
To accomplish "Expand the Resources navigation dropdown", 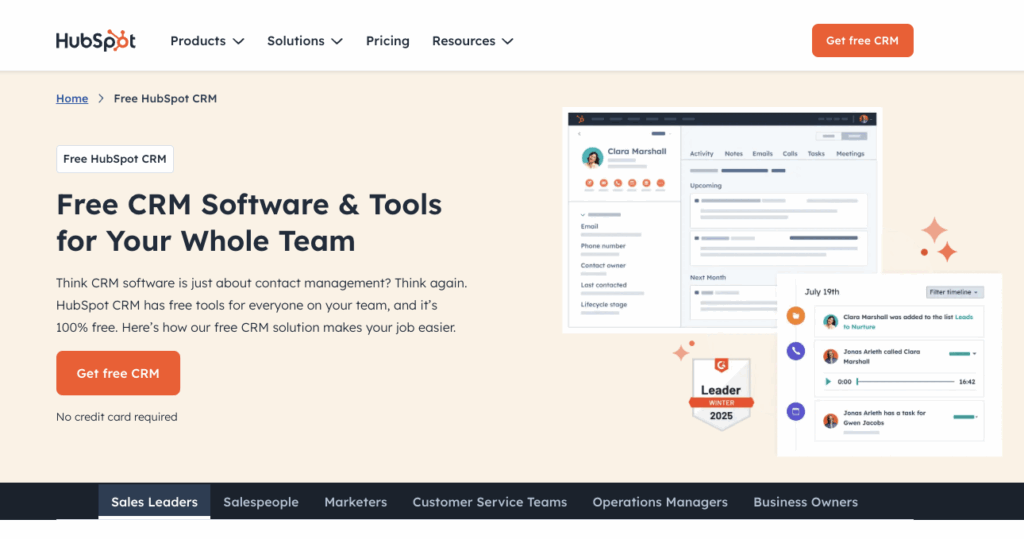I will pos(472,41).
